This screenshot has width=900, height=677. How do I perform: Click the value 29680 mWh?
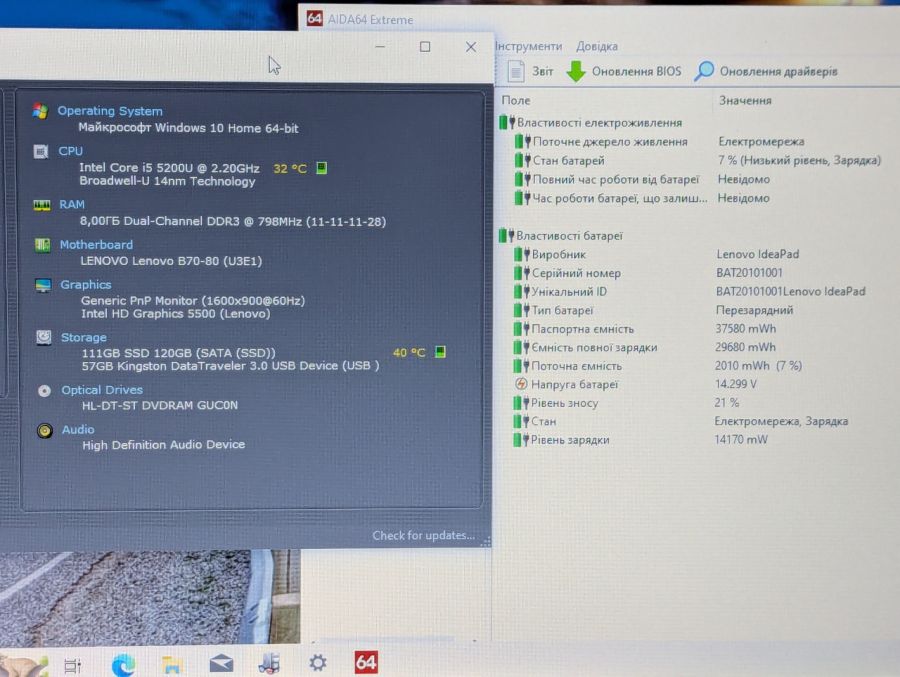[745, 347]
